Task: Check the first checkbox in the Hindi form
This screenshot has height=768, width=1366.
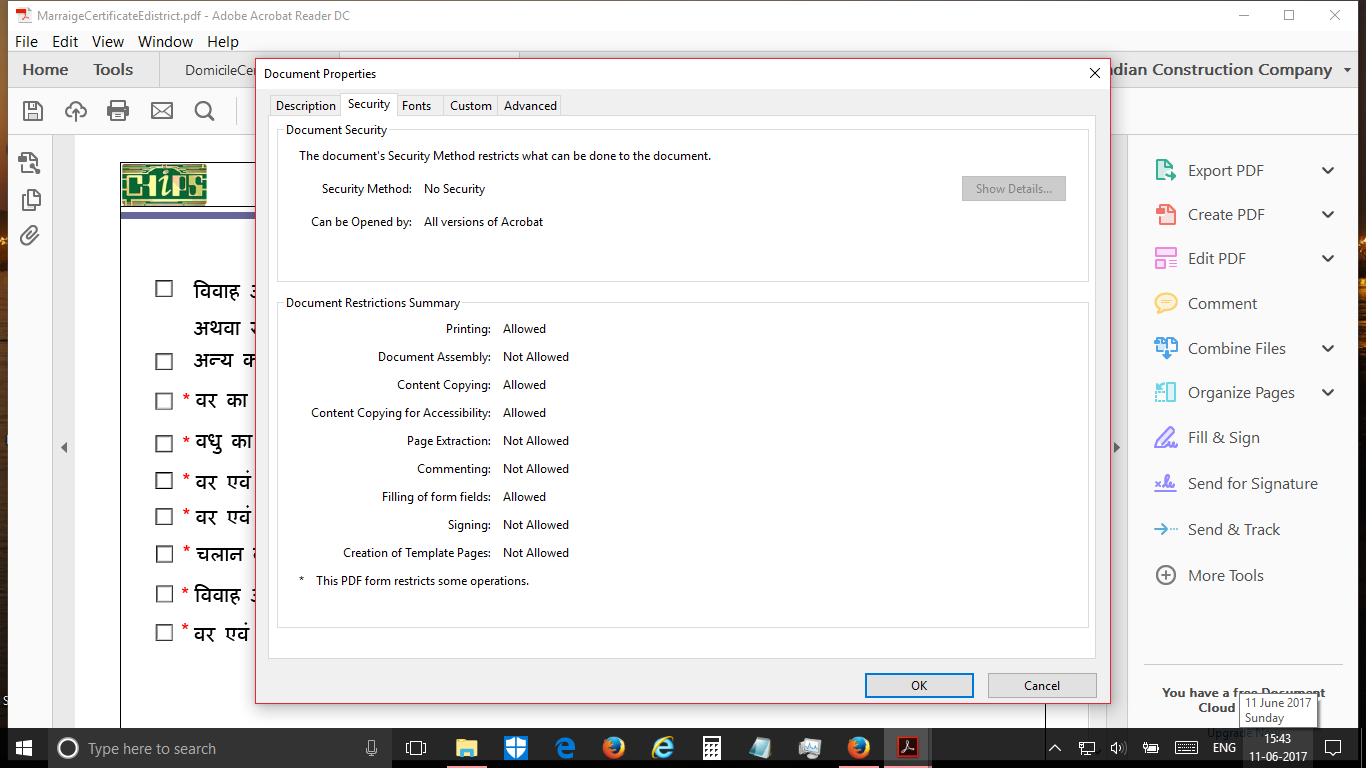Action: (x=164, y=288)
